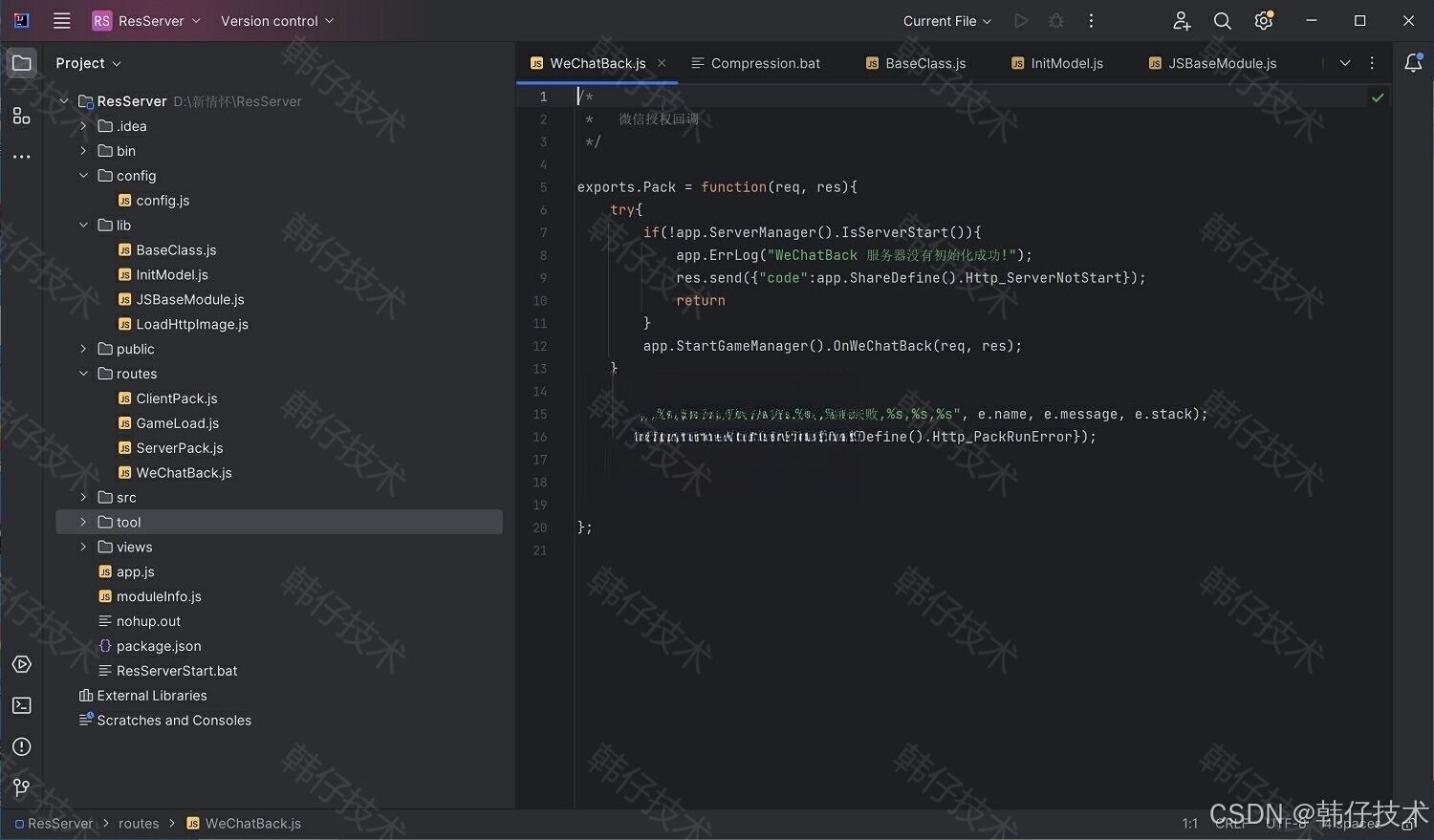Show more tool windows ellipsis
Image resolution: width=1434 pixels, height=840 pixels.
click(21, 157)
